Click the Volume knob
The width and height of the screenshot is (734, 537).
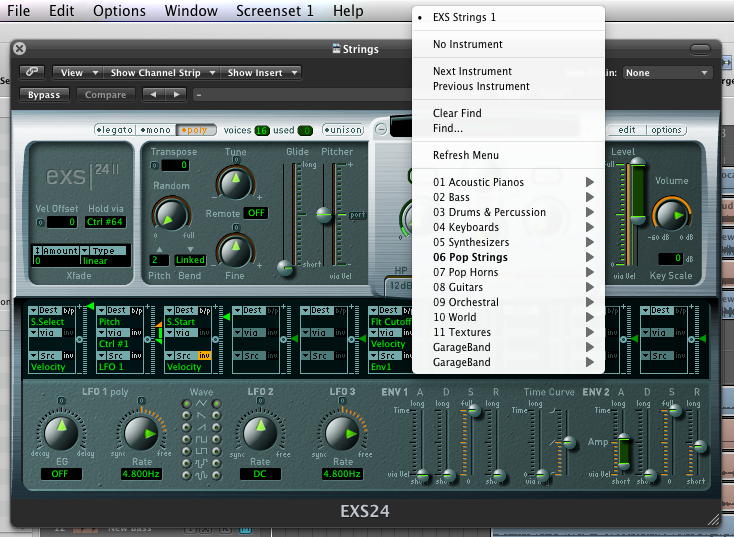point(671,215)
